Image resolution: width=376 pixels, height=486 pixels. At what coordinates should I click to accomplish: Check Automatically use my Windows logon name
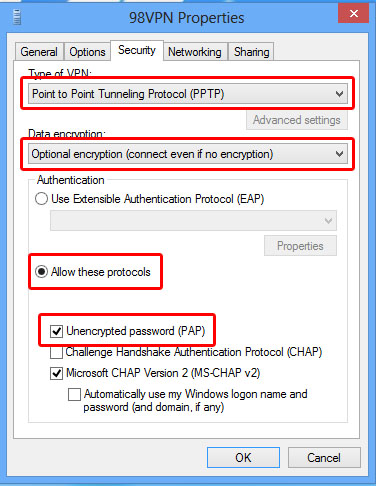click(74, 394)
